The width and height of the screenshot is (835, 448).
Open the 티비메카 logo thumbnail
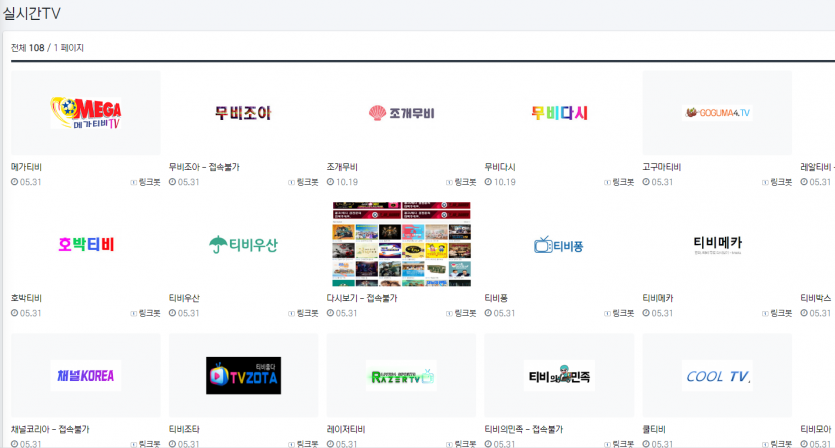[717, 244]
